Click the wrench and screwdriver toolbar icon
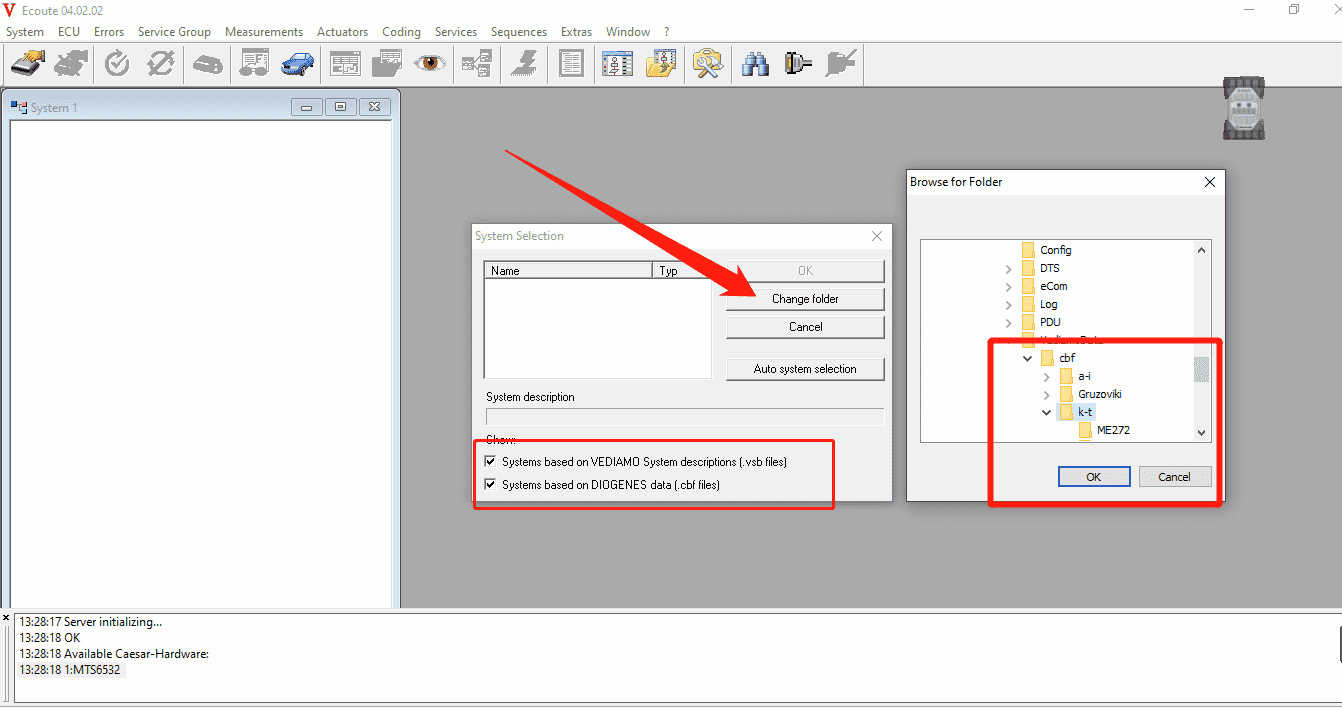The image size is (1342, 708). (x=708, y=64)
